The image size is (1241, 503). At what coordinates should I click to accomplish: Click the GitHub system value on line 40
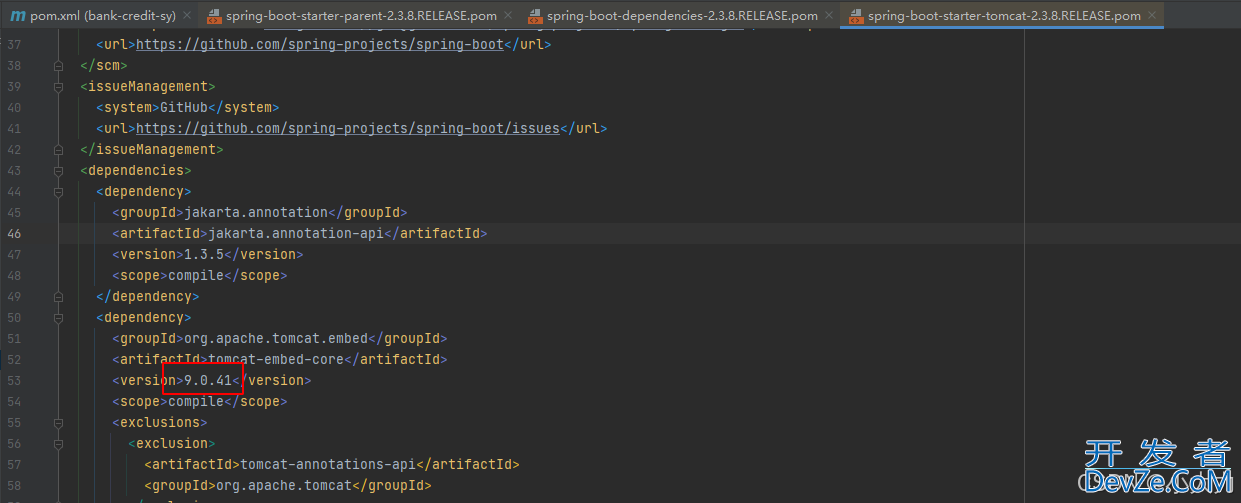click(x=184, y=107)
